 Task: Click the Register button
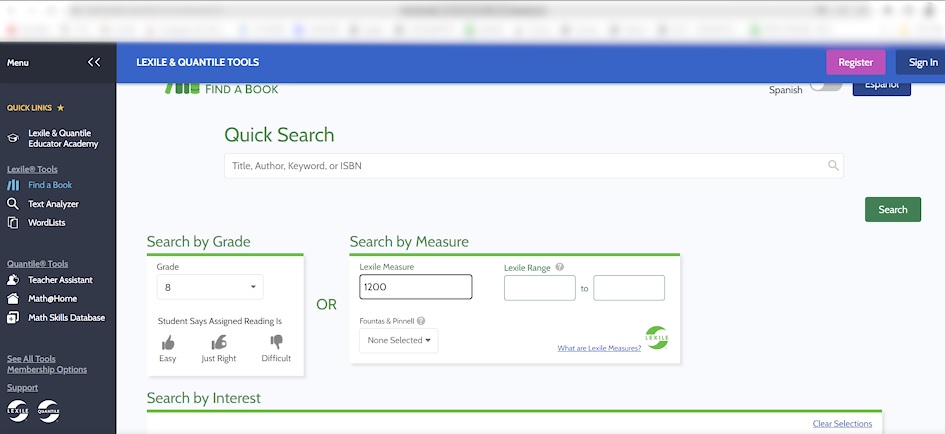[855, 62]
